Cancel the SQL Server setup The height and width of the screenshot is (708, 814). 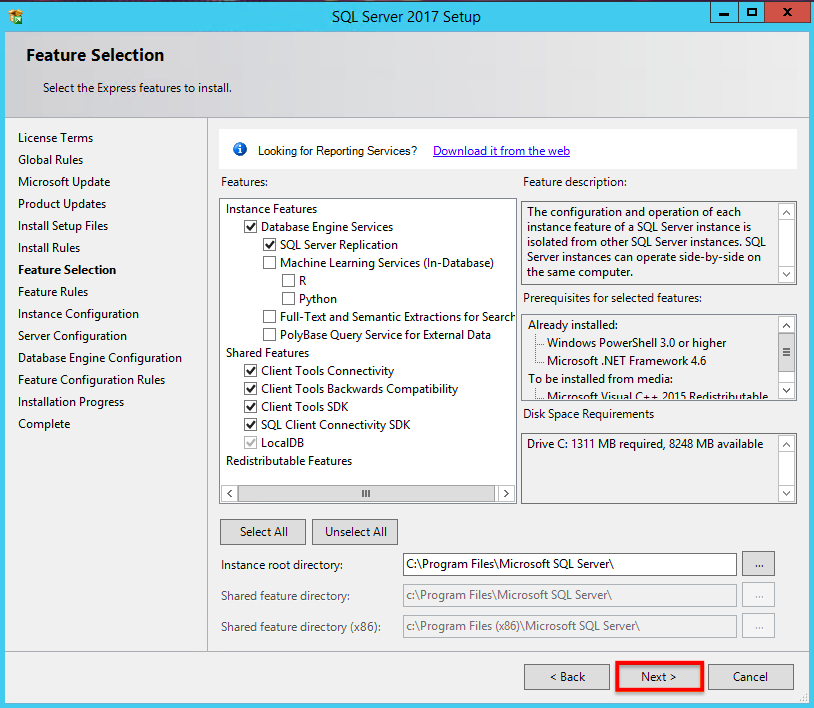tap(751, 677)
